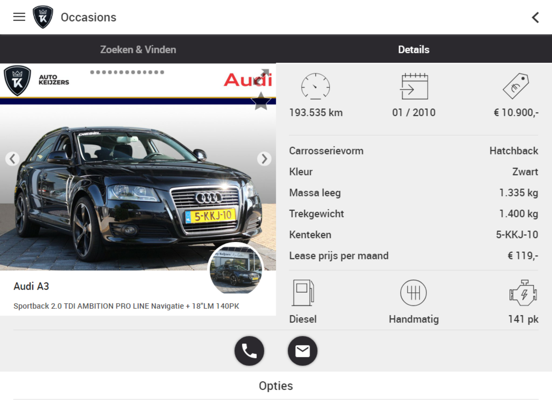Go back using the header chevron
This screenshot has height=414, width=552.
pos(535,17)
